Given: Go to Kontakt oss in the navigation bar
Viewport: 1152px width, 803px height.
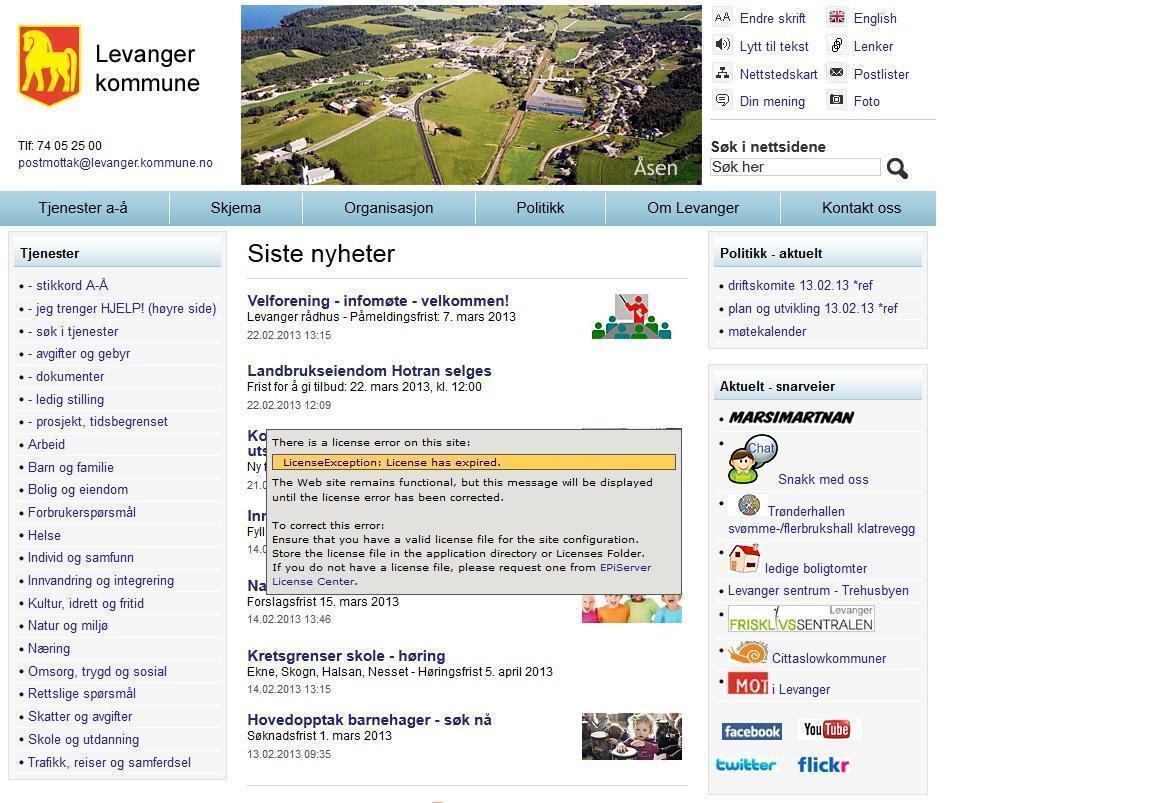Looking at the screenshot, I should tap(861, 208).
